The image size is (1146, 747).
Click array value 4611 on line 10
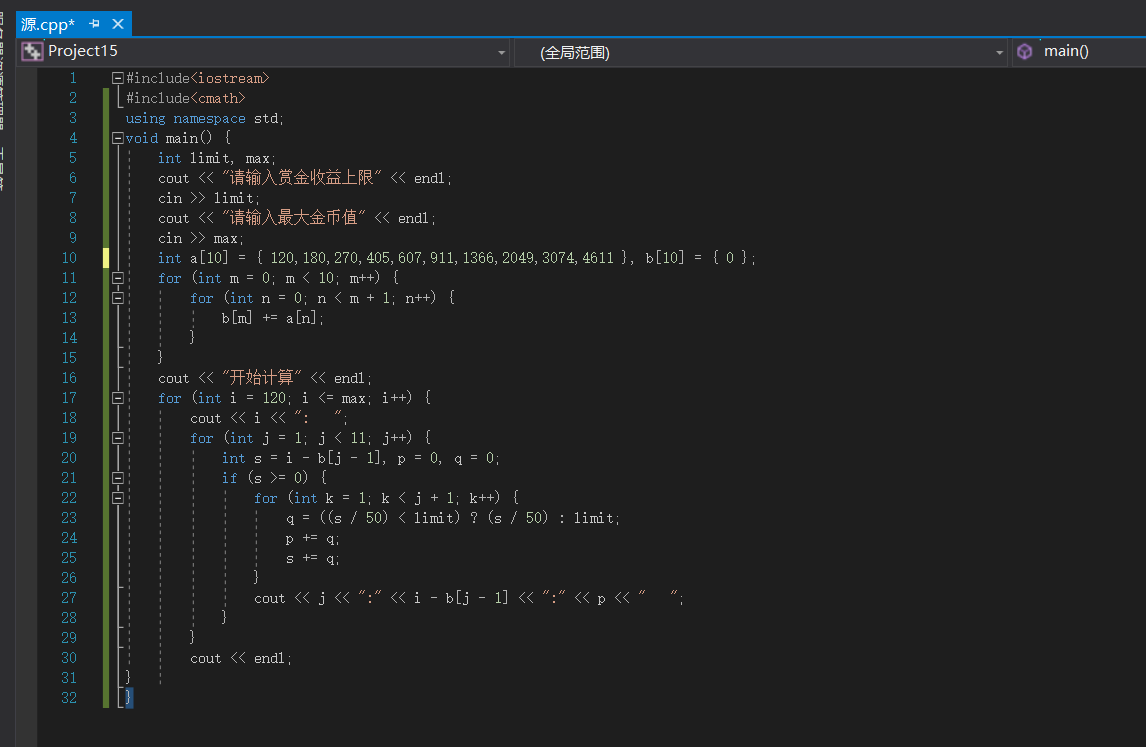[598, 258]
